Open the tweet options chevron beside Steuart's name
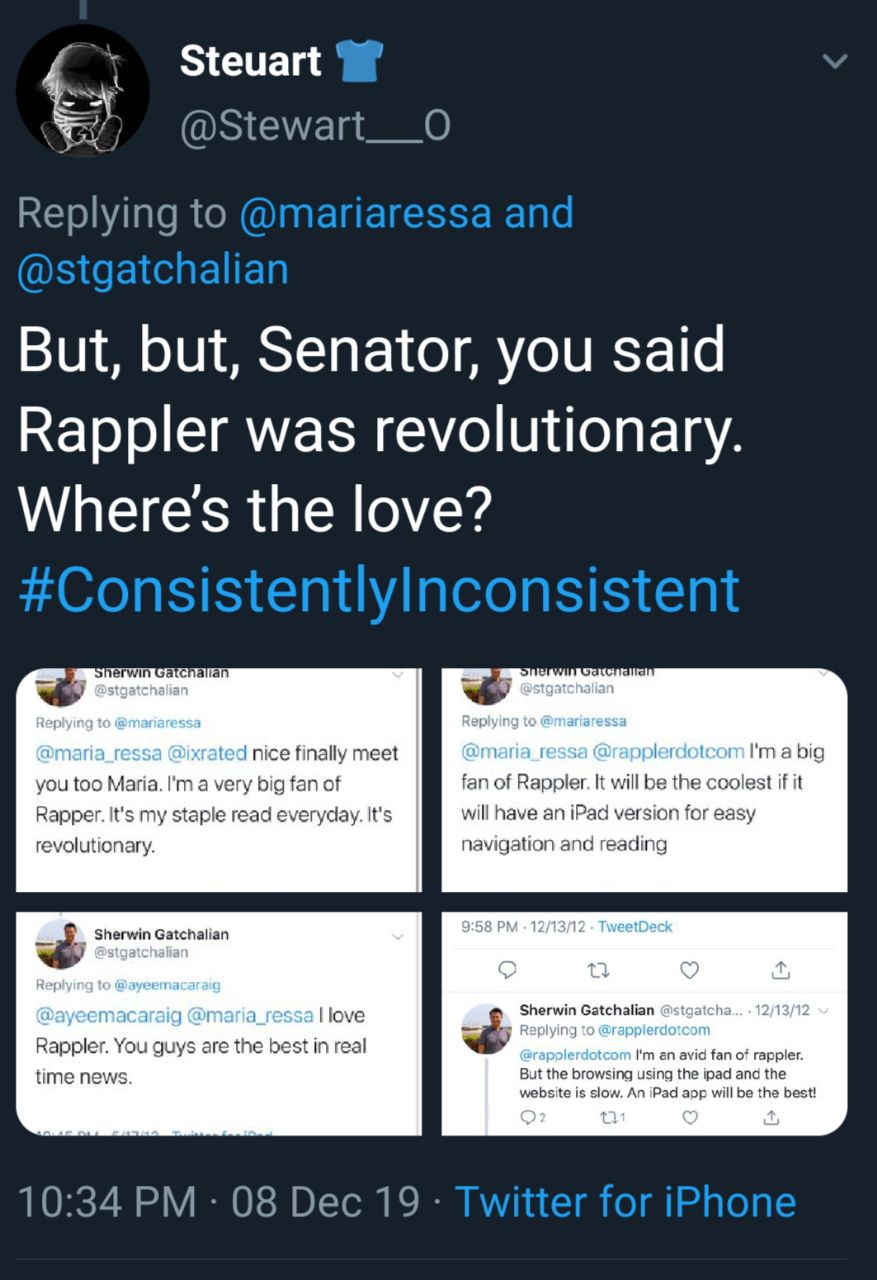 [x=834, y=62]
